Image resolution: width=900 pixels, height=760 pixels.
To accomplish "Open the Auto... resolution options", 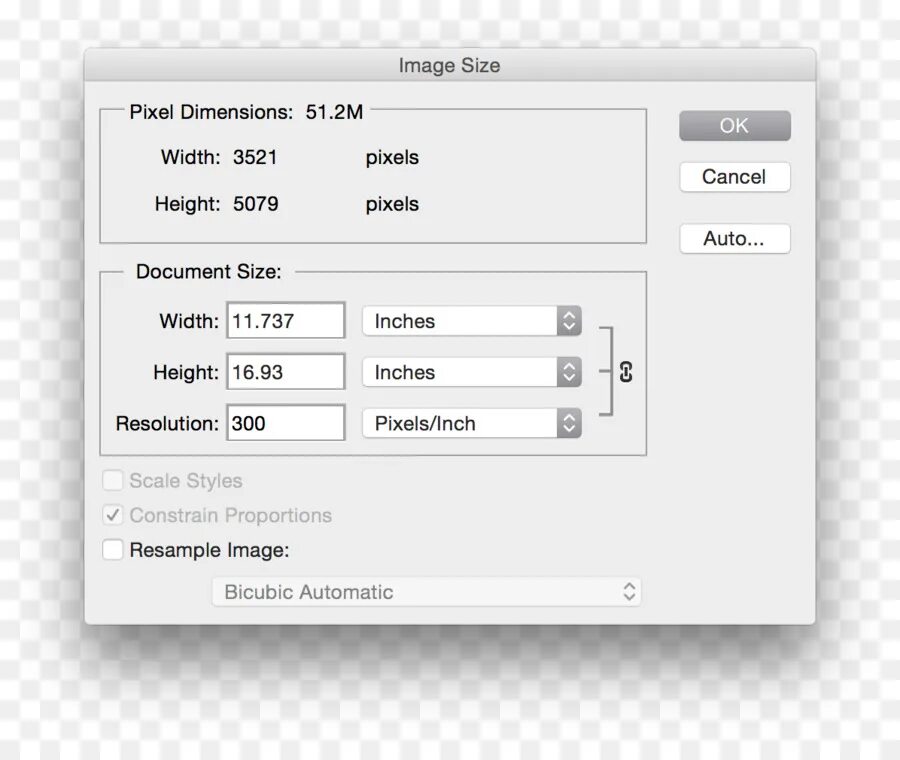I will coord(734,239).
